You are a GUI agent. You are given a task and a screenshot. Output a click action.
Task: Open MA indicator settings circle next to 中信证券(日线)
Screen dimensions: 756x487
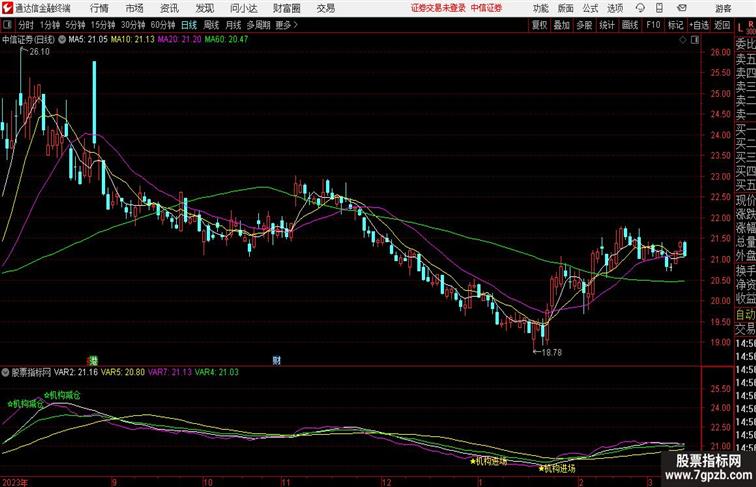[x=62, y=40]
